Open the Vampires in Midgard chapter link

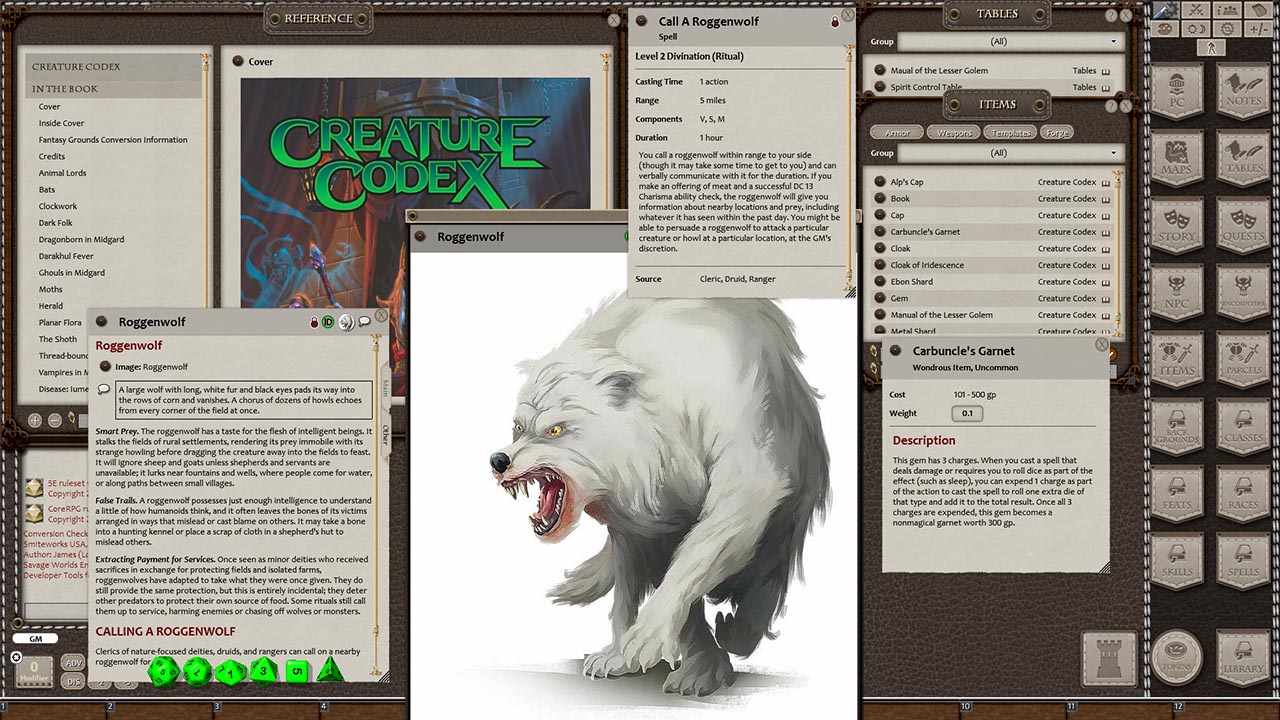(62, 372)
